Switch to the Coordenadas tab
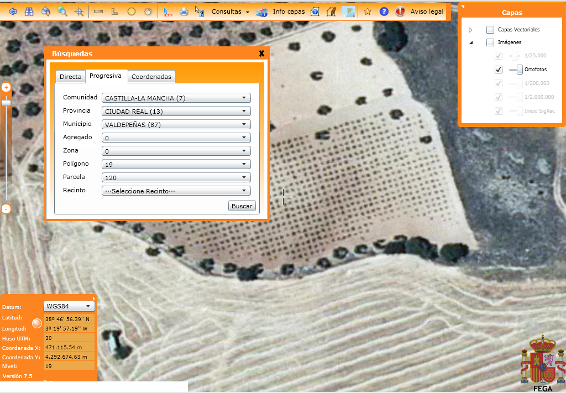This screenshot has height=393, width=566. tap(151, 77)
